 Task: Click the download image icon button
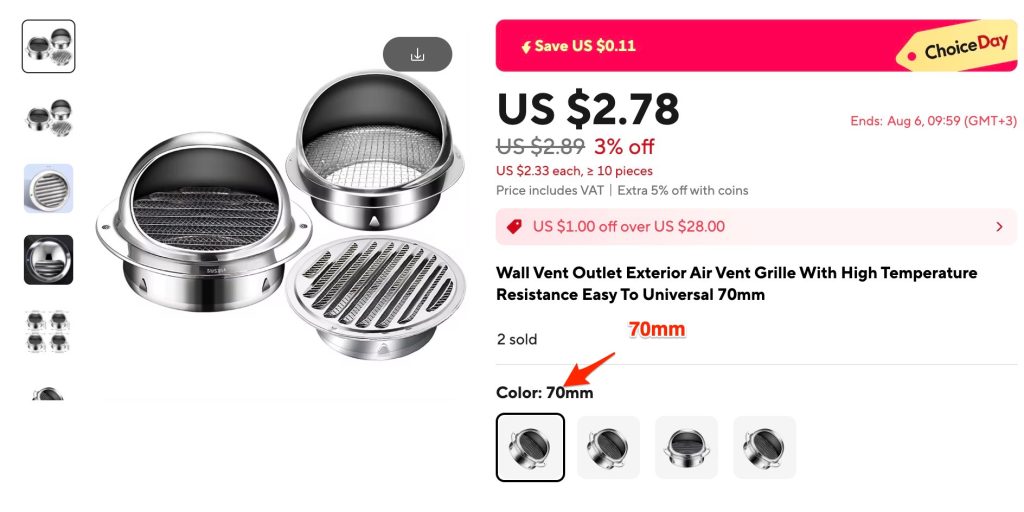click(x=417, y=54)
